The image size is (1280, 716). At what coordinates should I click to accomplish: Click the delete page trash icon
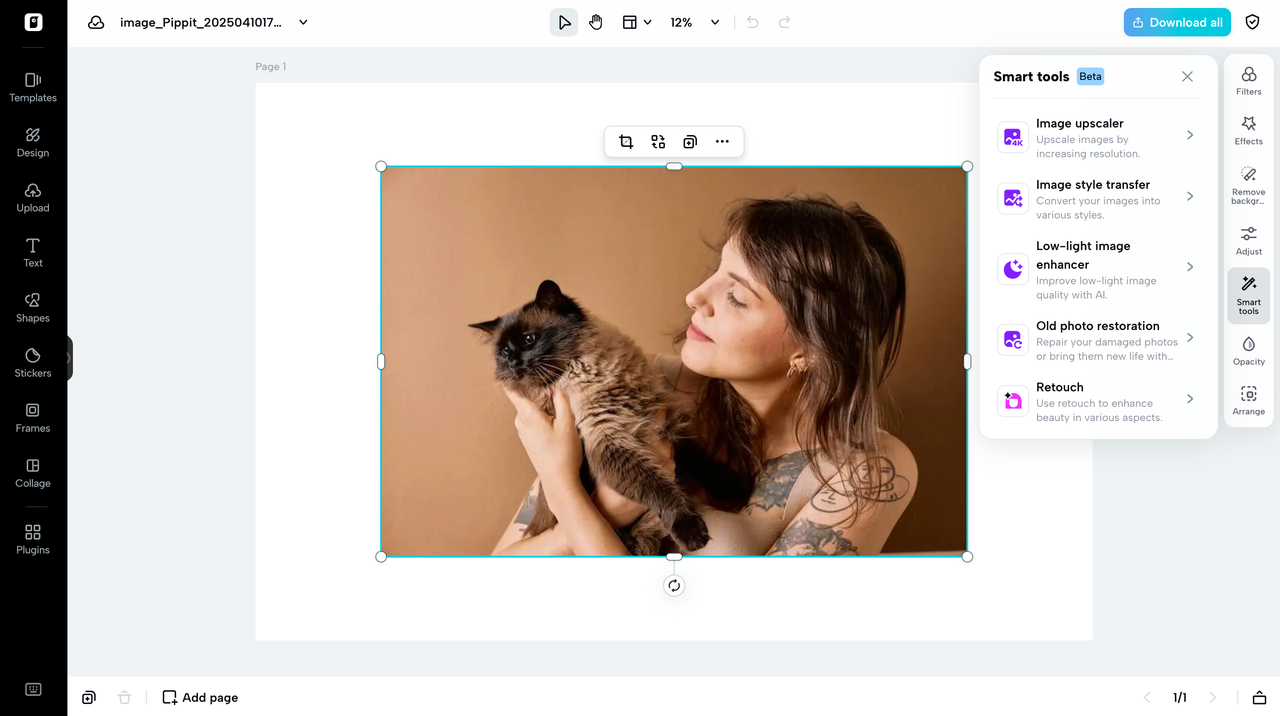(x=124, y=697)
